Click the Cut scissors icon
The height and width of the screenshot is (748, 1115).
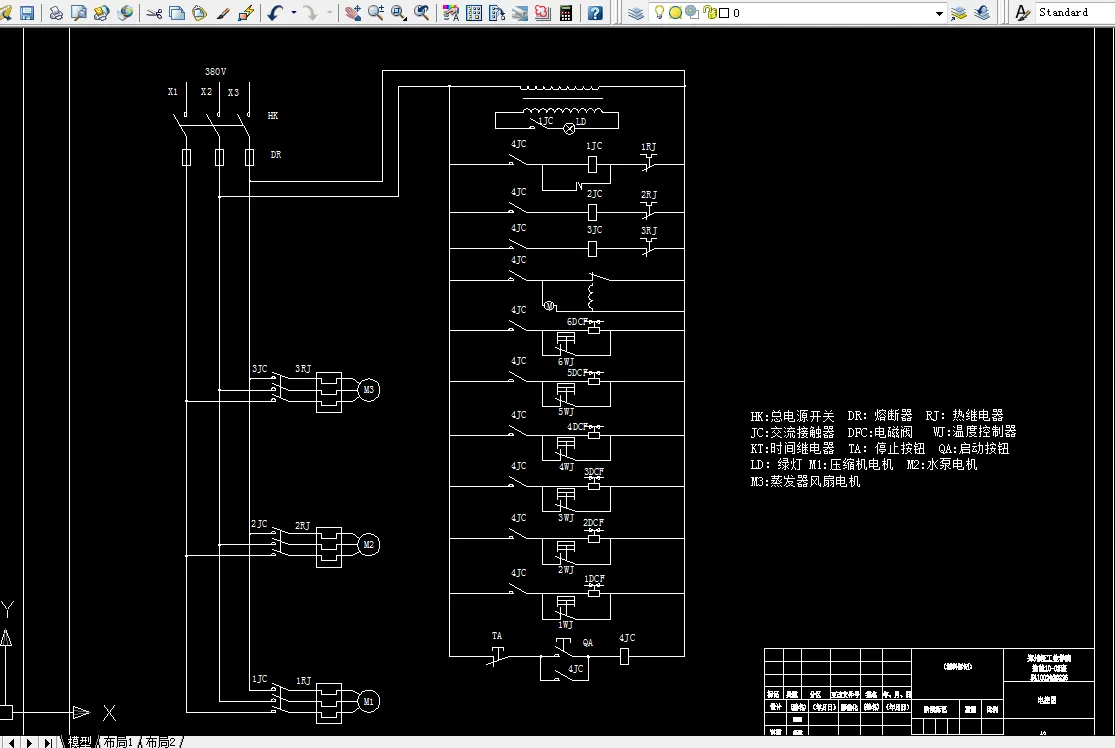(154, 13)
